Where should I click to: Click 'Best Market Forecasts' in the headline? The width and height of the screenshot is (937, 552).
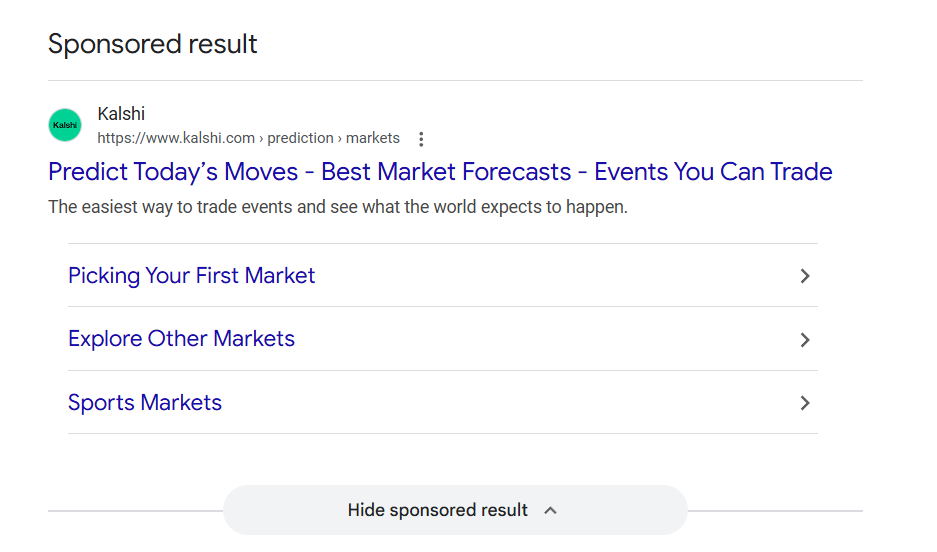click(446, 172)
